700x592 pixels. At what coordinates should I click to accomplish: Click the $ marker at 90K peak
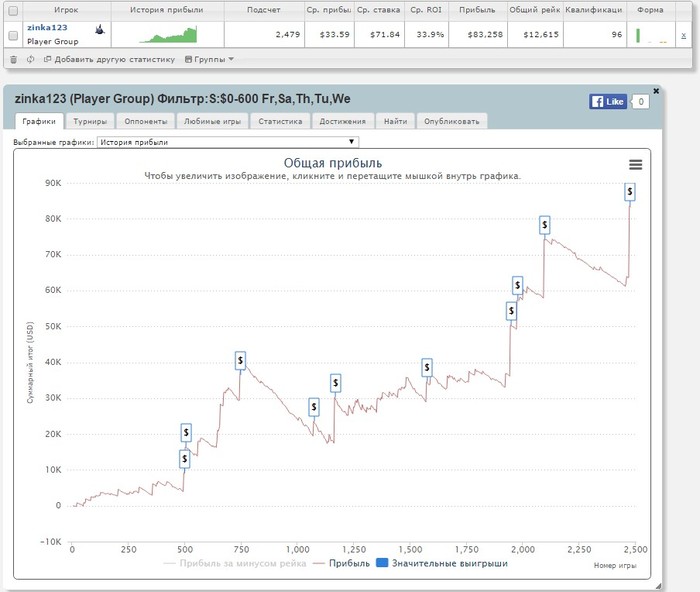pos(630,192)
